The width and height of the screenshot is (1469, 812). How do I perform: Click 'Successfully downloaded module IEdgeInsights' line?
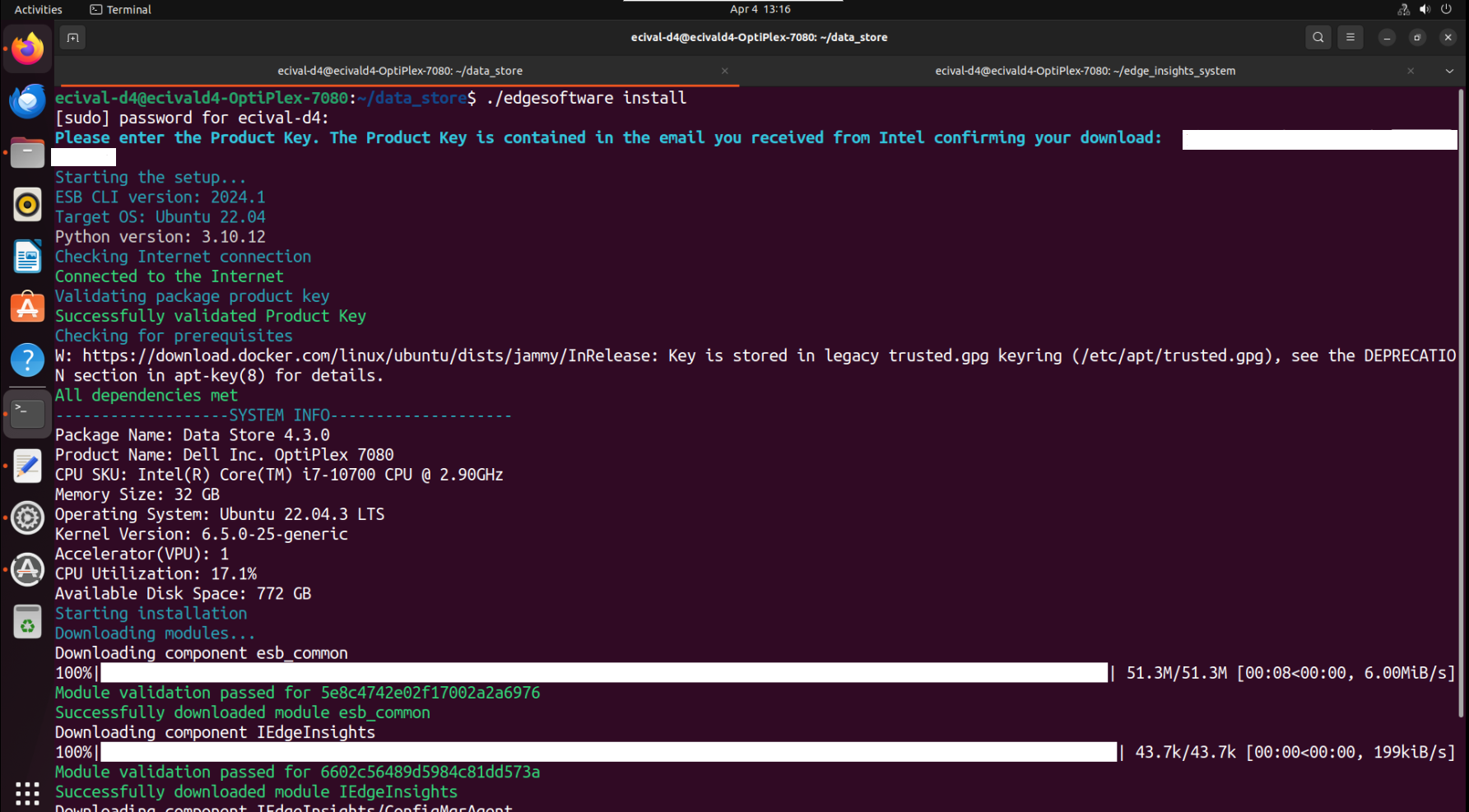257,791
